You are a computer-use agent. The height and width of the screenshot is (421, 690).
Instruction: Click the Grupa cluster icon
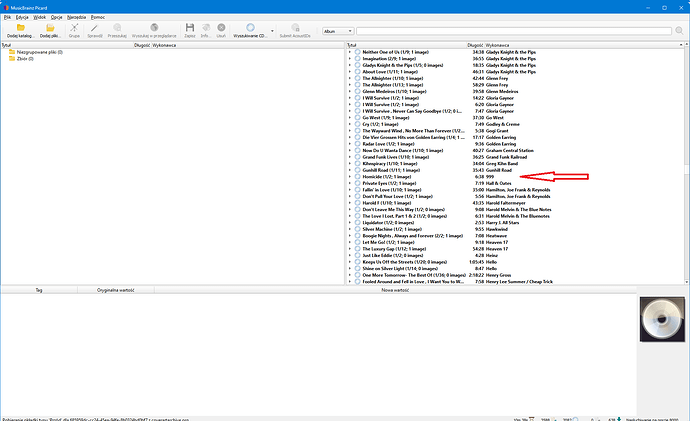click(74, 28)
